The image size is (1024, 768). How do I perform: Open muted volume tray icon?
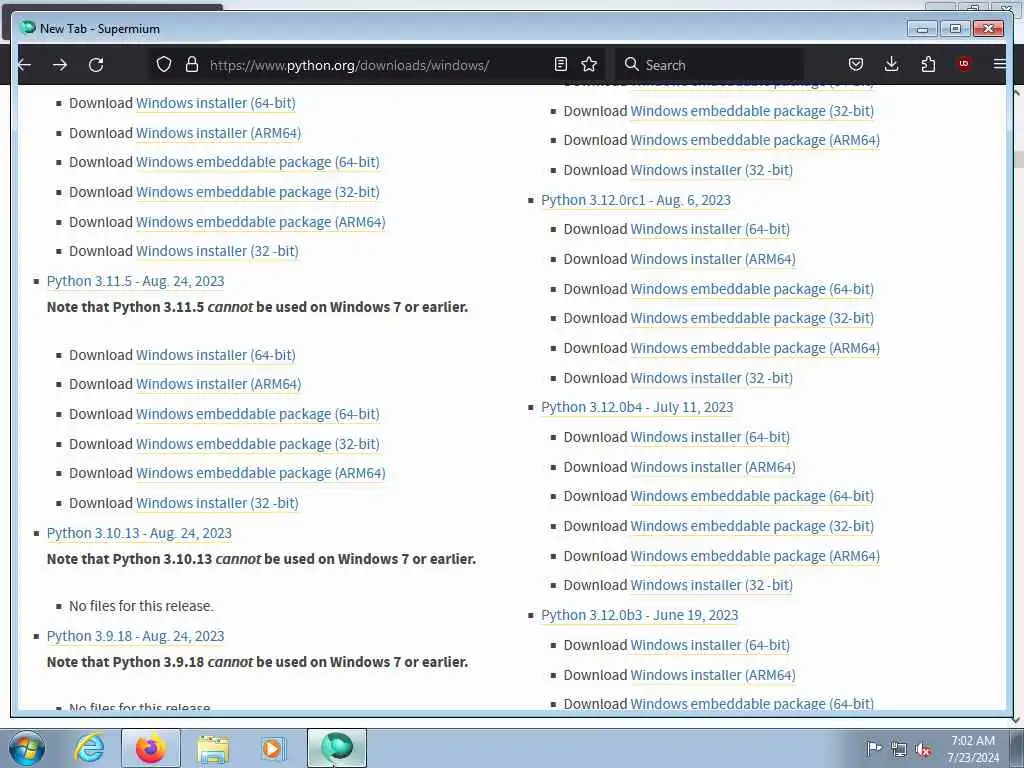923,749
